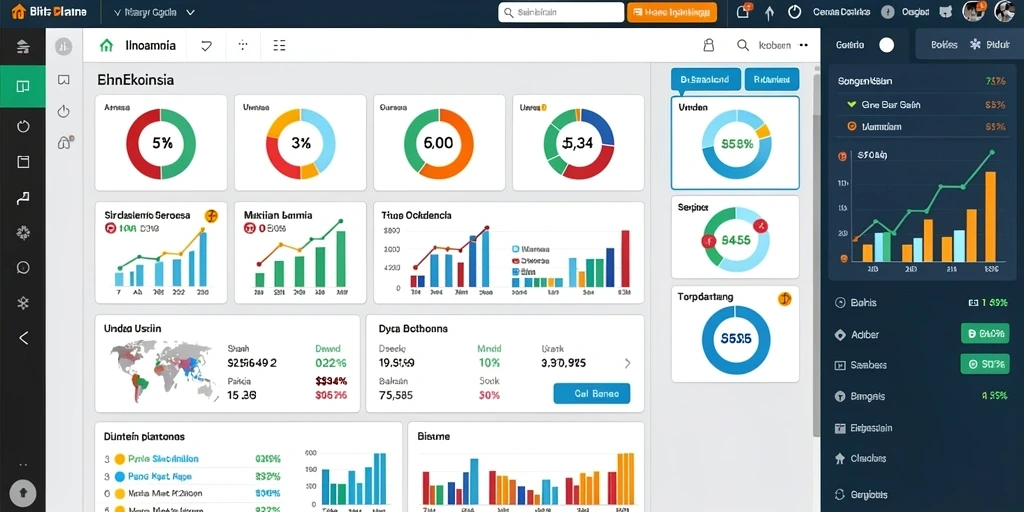
Task: Click the layers icon atop left sidebar
Action: (x=23, y=46)
